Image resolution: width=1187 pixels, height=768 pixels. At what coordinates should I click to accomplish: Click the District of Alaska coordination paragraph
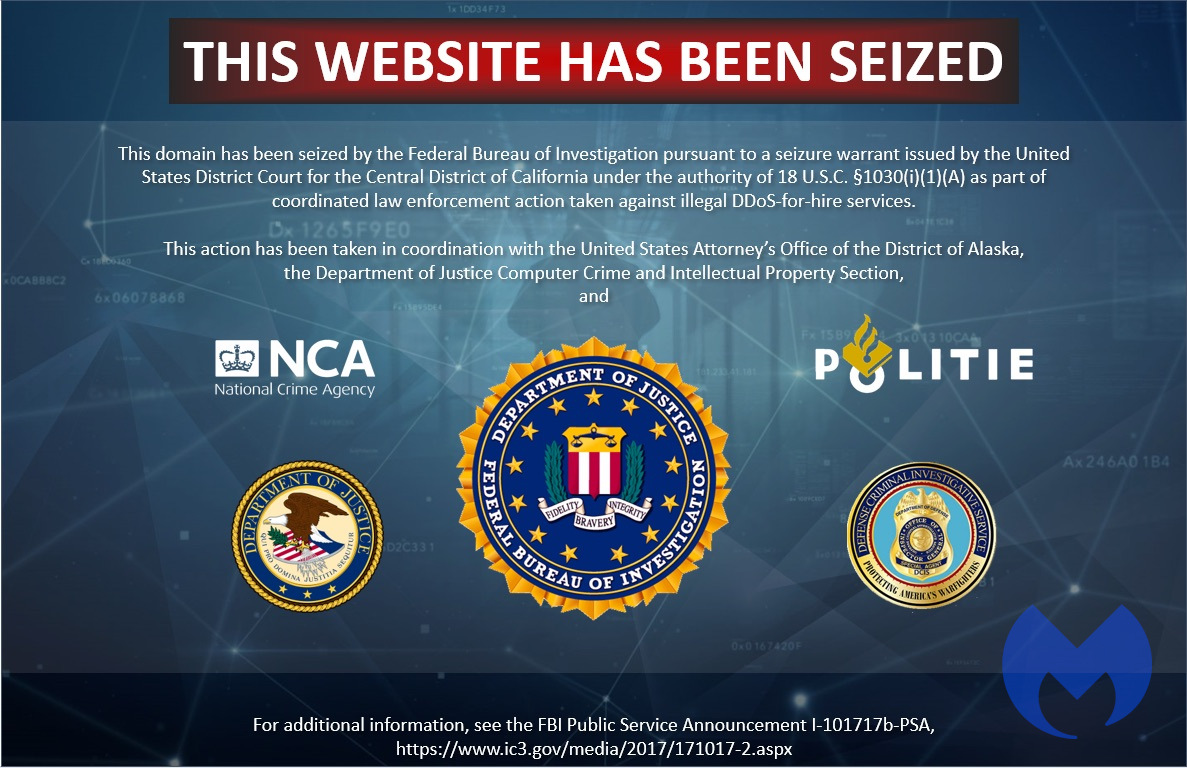coord(594,272)
